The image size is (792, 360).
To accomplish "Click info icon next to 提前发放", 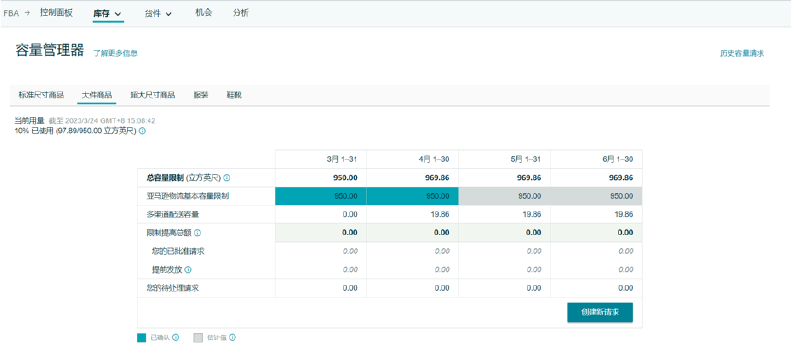I will 188,270.
